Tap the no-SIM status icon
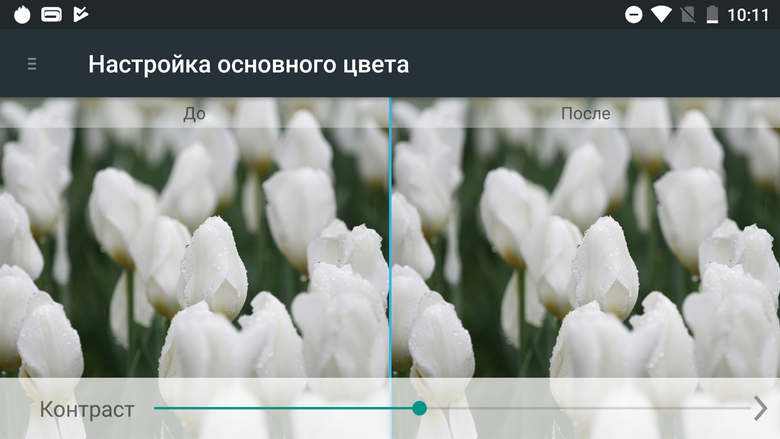 click(x=688, y=15)
